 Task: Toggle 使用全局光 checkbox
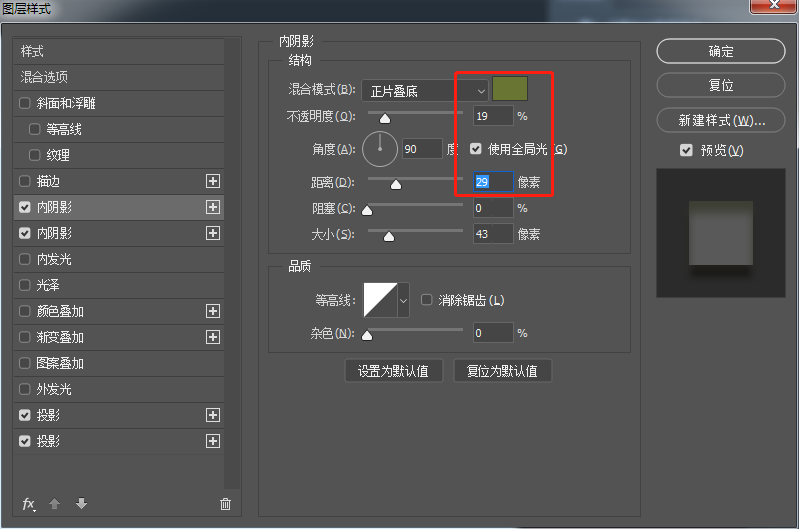pyautogui.click(x=475, y=149)
